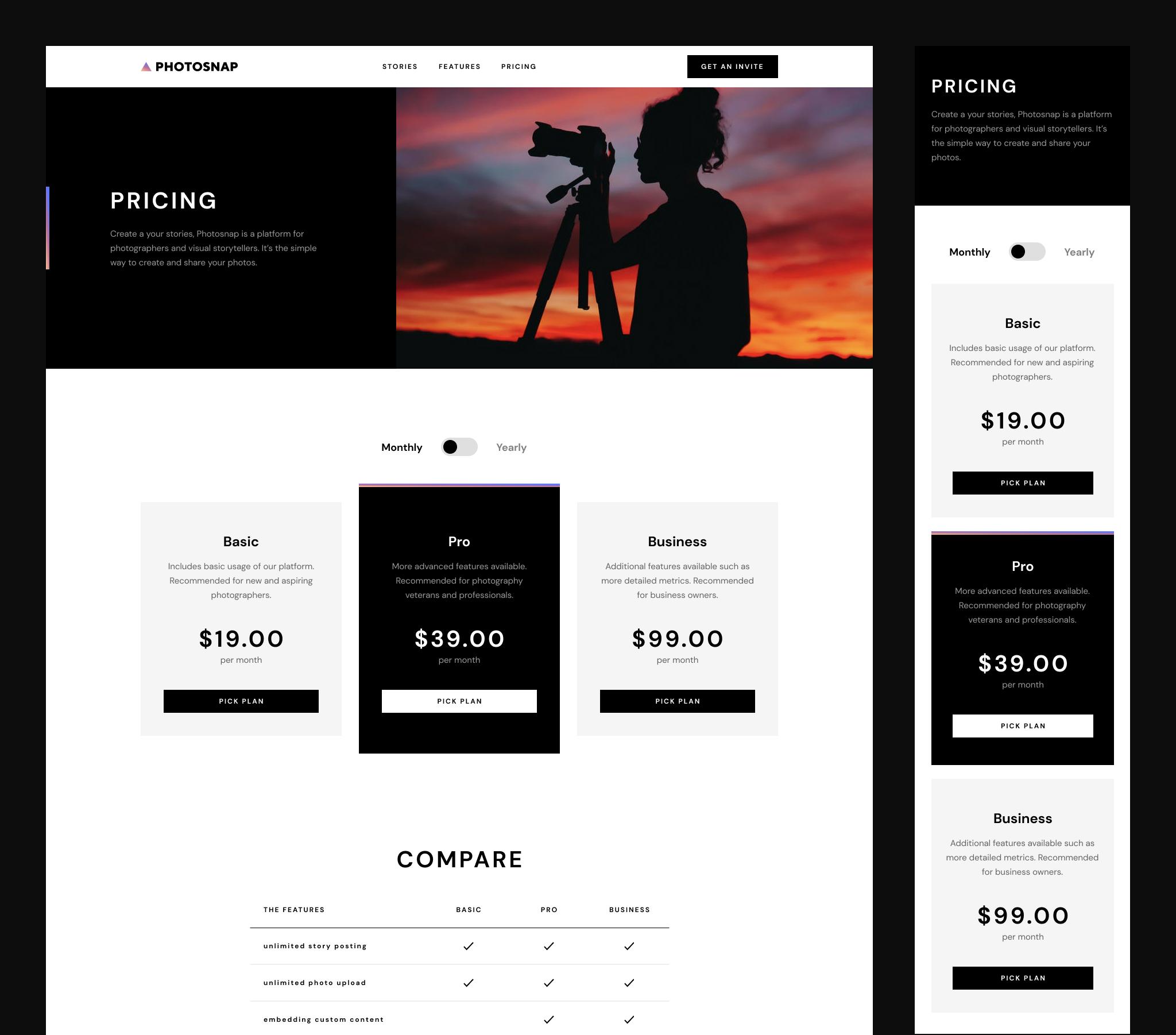The width and height of the screenshot is (1176, 1035).
Task: Select the Basic plan Pick Plan button
Action: pyautogui.click(x=241, y=701)
